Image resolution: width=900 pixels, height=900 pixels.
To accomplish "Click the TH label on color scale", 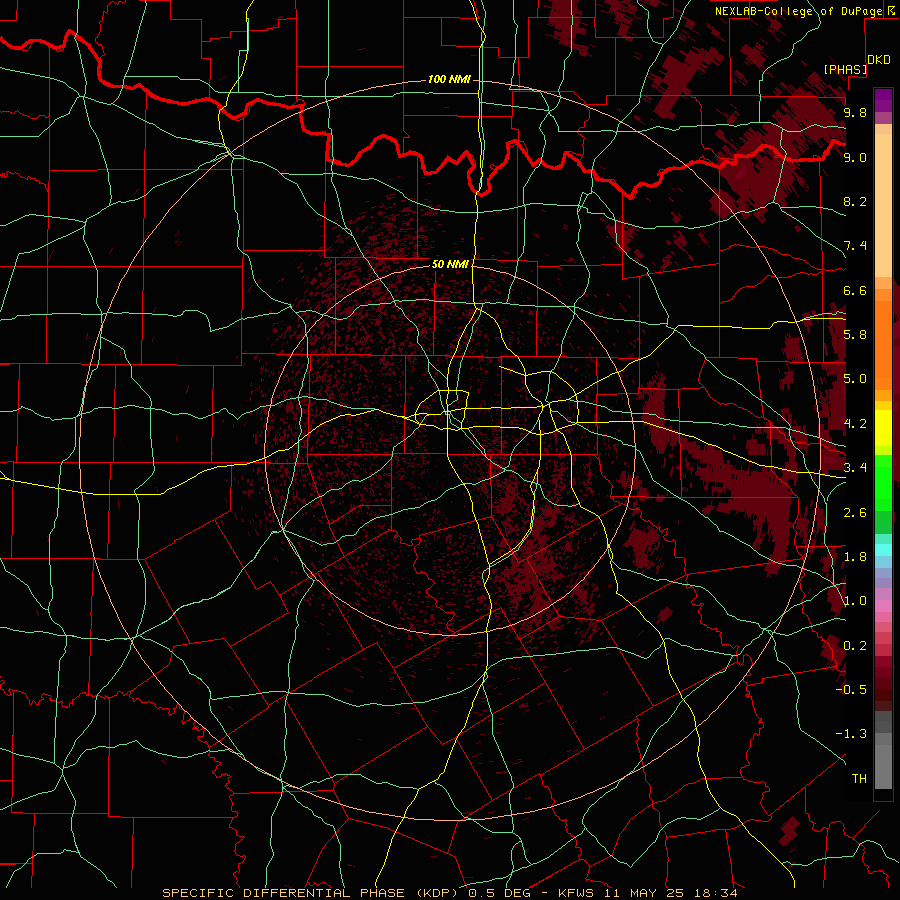I will (x=859, y=779).
